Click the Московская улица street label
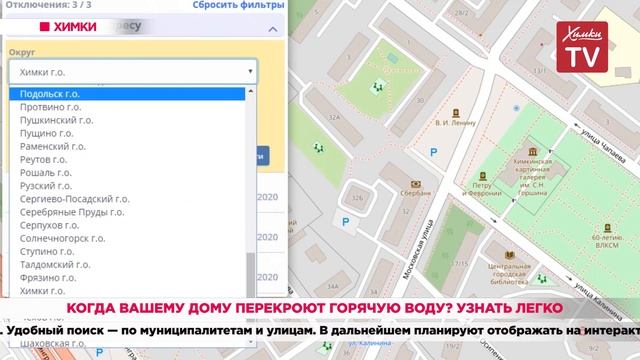This screenshot has width=640, height=360. tap(418, 249)
